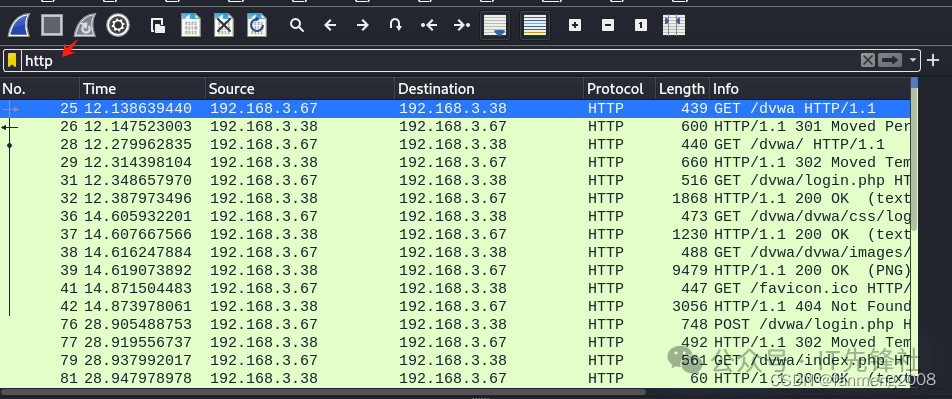This screenshot has height=399, width=952.
Task: Select packet 26 301 Moved response
Action: [x=455, y=126]
